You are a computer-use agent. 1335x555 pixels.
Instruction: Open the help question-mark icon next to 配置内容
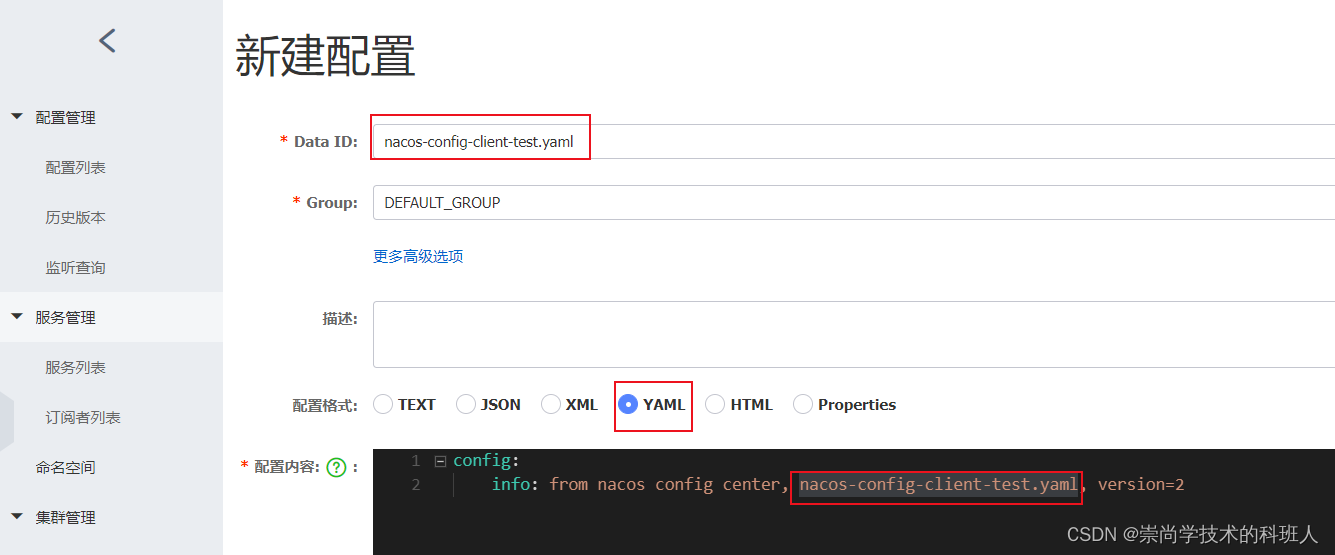coord(336,467)
